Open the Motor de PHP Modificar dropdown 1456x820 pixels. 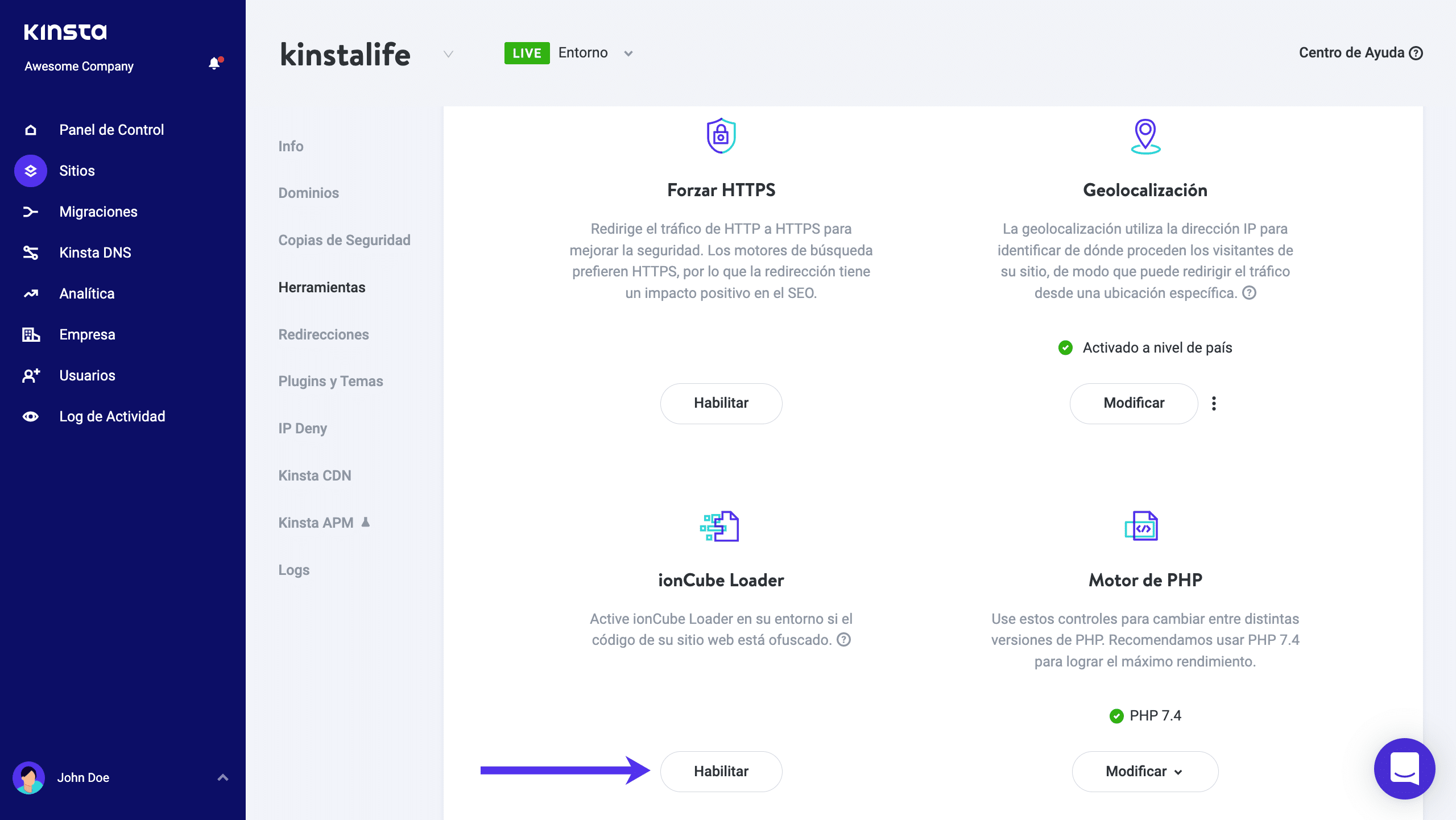click(1144, 771)
